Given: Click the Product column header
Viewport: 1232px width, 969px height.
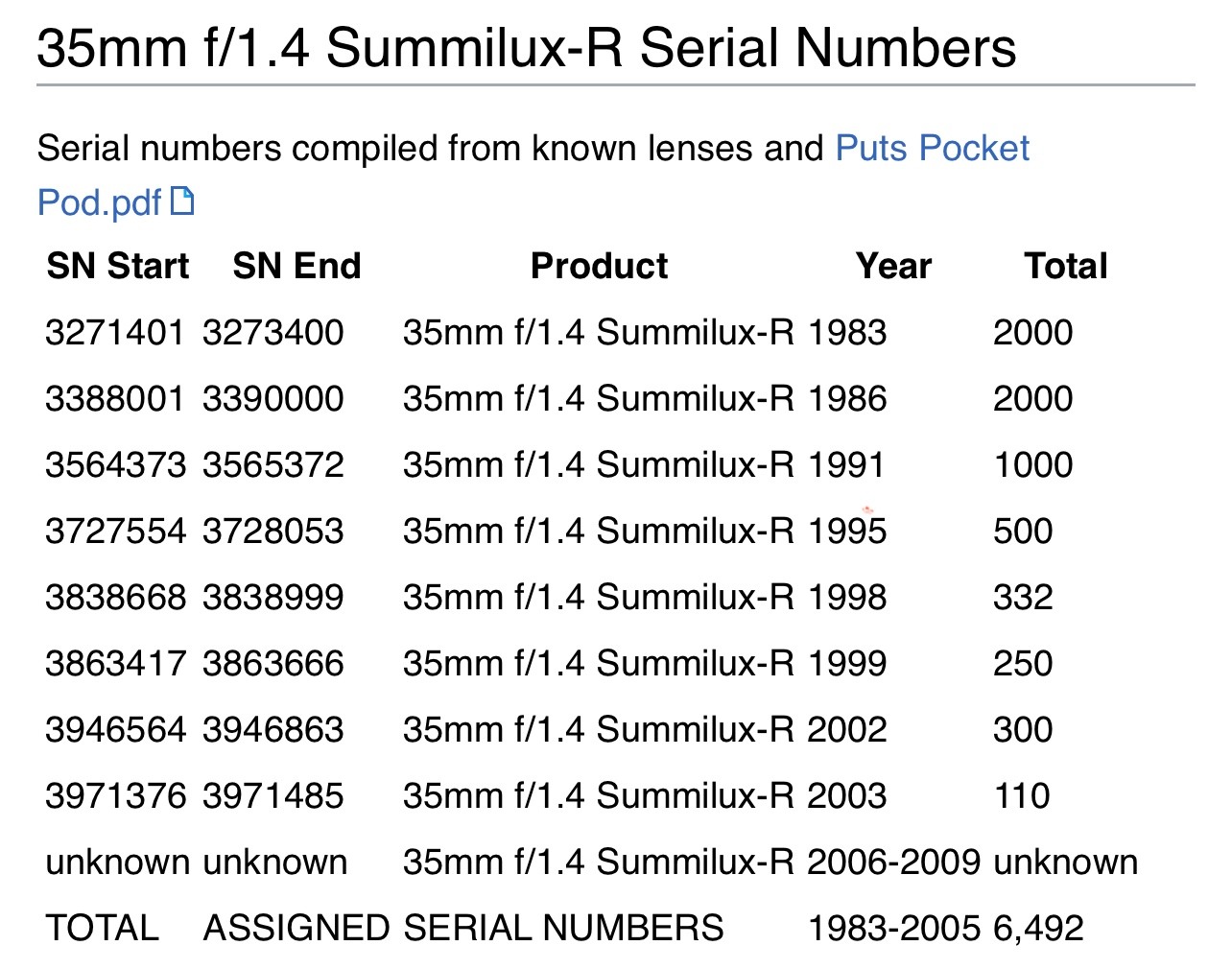Looking at the screenshot, I should tap(599, 266).
